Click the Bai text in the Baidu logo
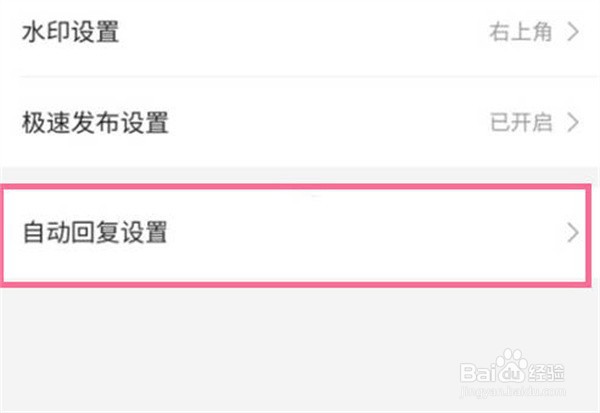This screenshot has width=600, height=413. coord(478,372)
